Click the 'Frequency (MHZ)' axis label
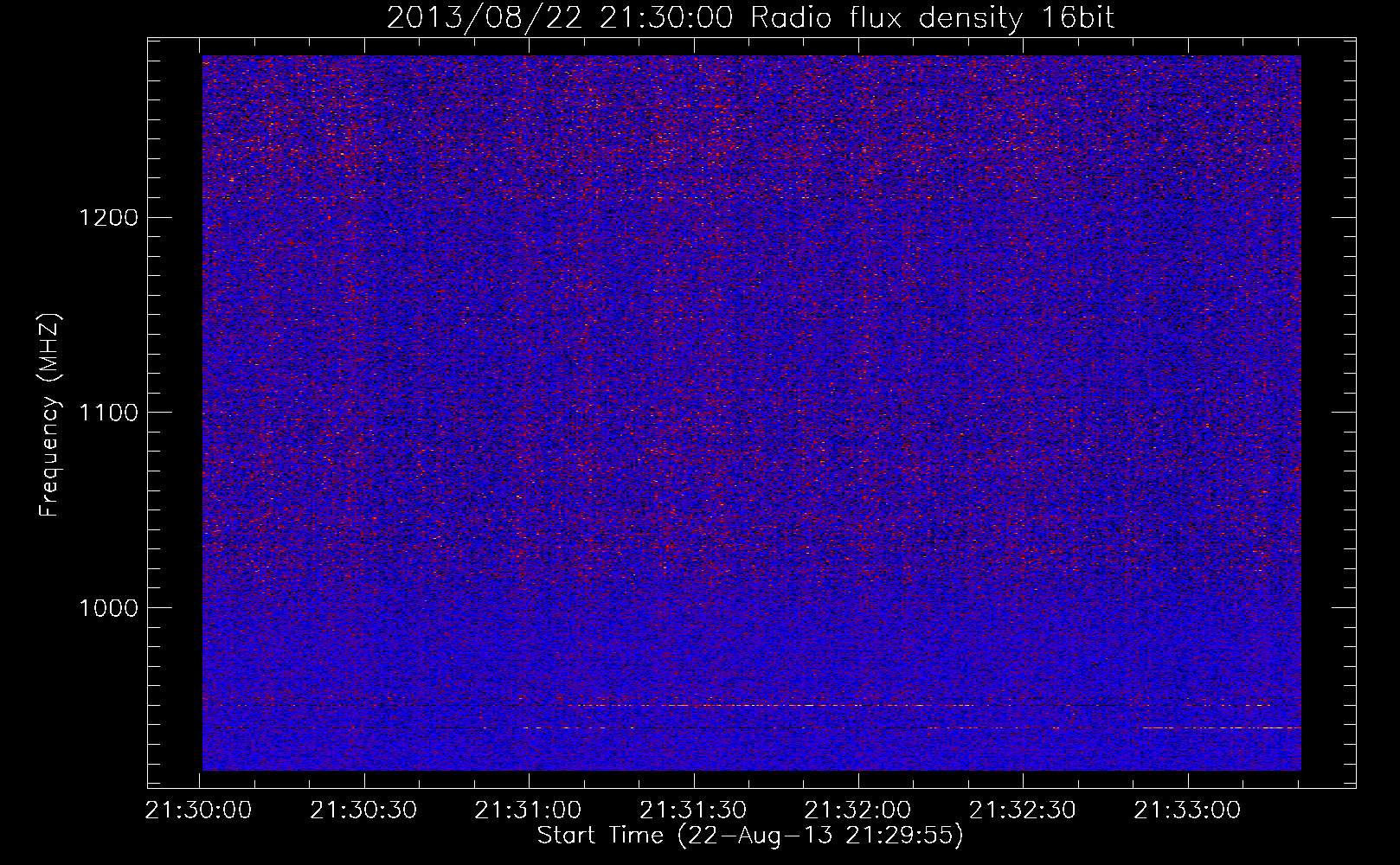This screenshot has width=1400, height=865. (x=48, y=414)
